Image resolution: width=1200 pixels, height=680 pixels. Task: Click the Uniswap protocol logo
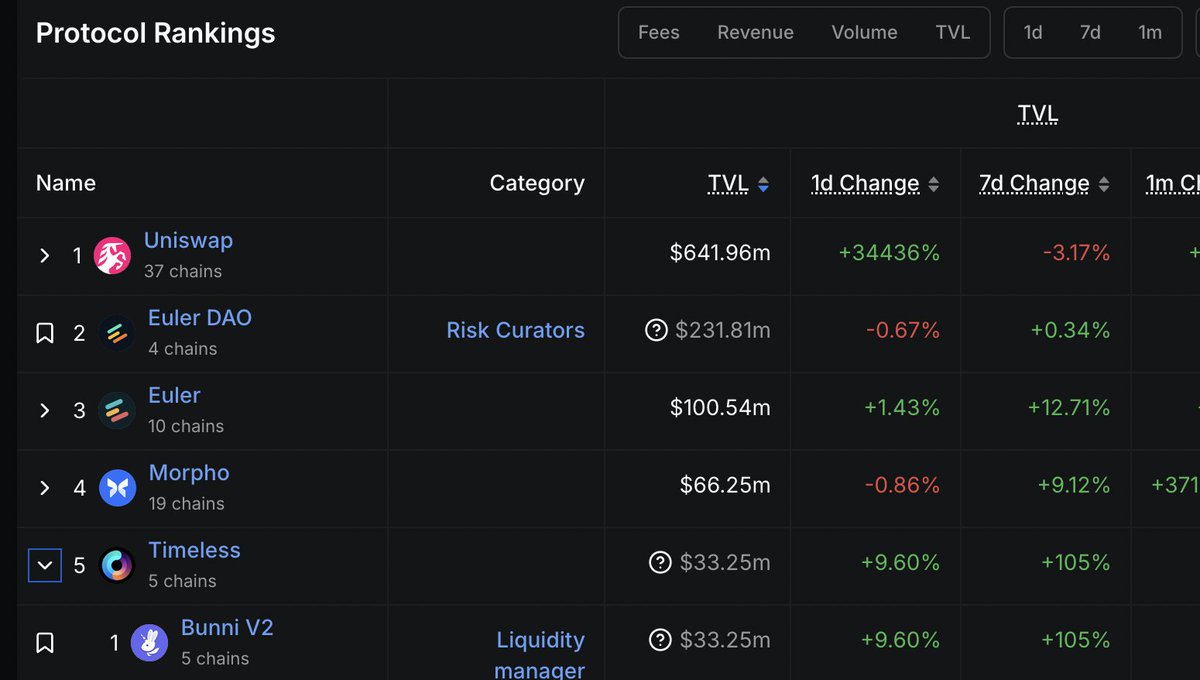tap(112, 256)
